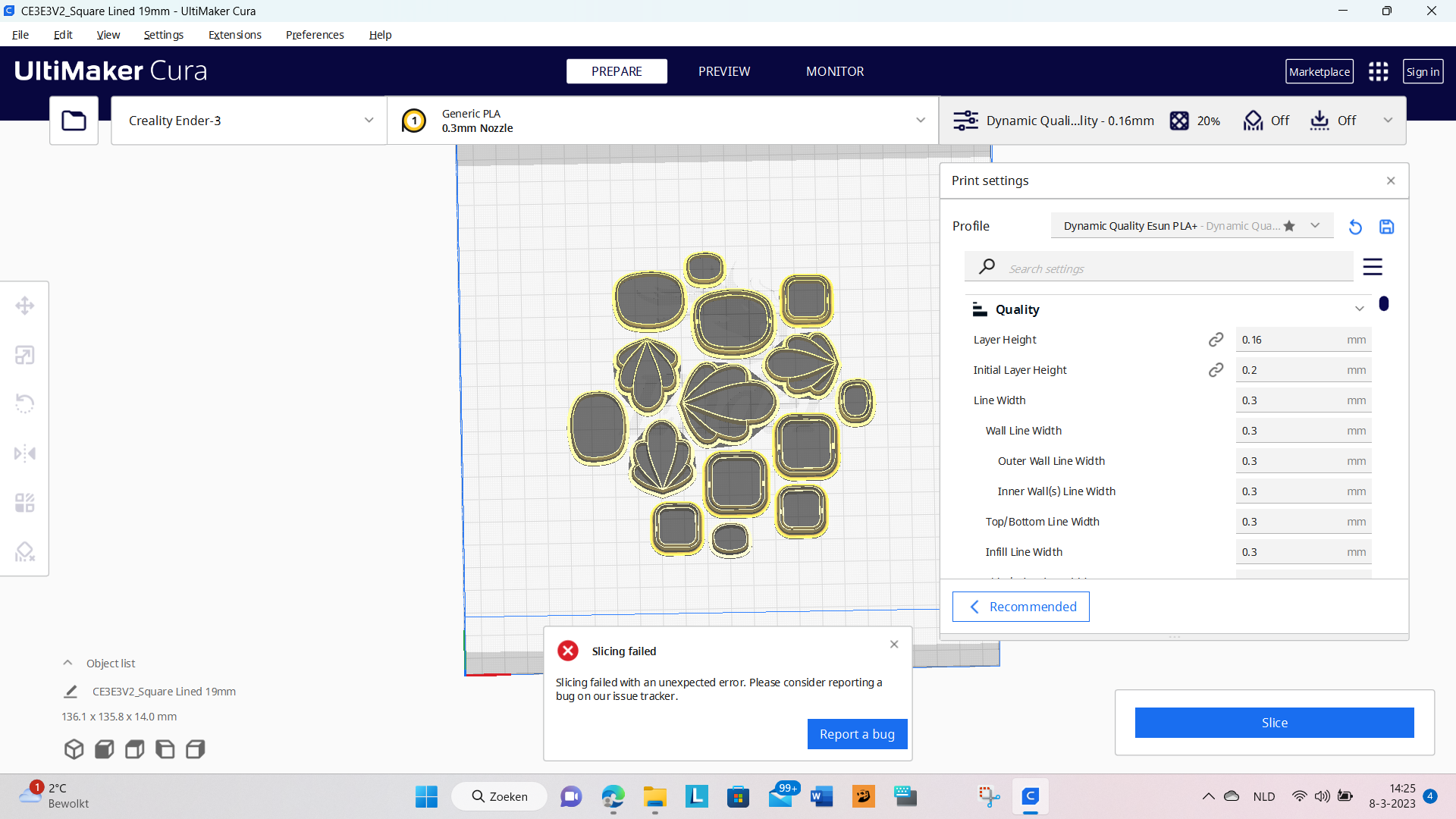
Task: Open Microsoft Edge from taskbar
Action: coord(613,796)
